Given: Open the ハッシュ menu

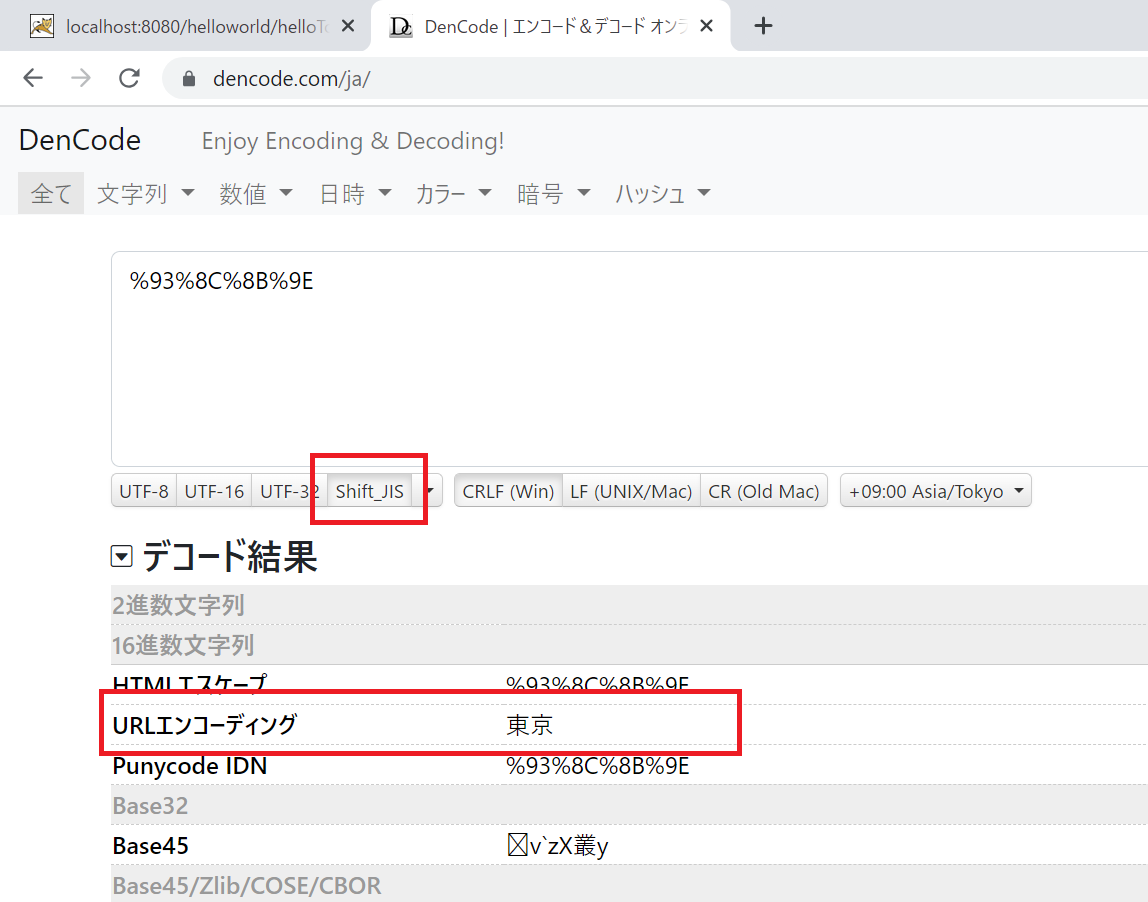Looking at the screenshot, I should [x=662, y=192].
